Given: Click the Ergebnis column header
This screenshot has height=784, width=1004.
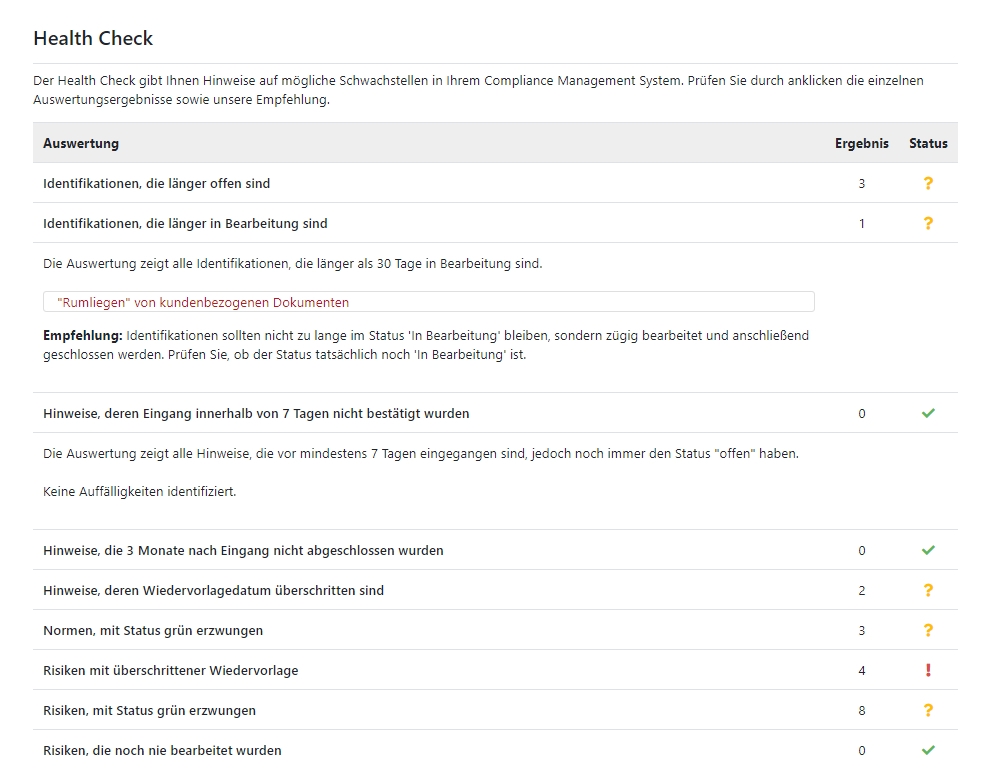Looking at the screenshot, I should (x=861, y=144).
